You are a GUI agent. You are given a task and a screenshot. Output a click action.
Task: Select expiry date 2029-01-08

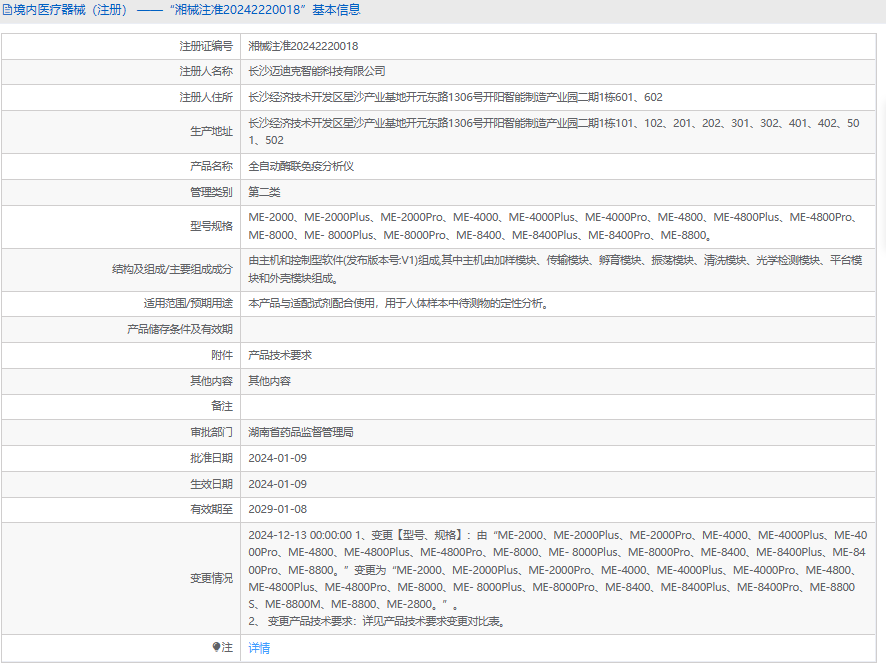(x=277, y=509)
